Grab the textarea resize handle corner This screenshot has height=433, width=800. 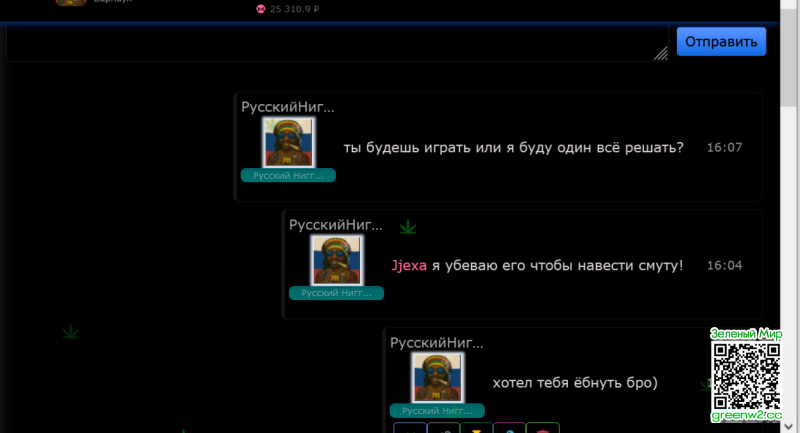click(661, 54)
